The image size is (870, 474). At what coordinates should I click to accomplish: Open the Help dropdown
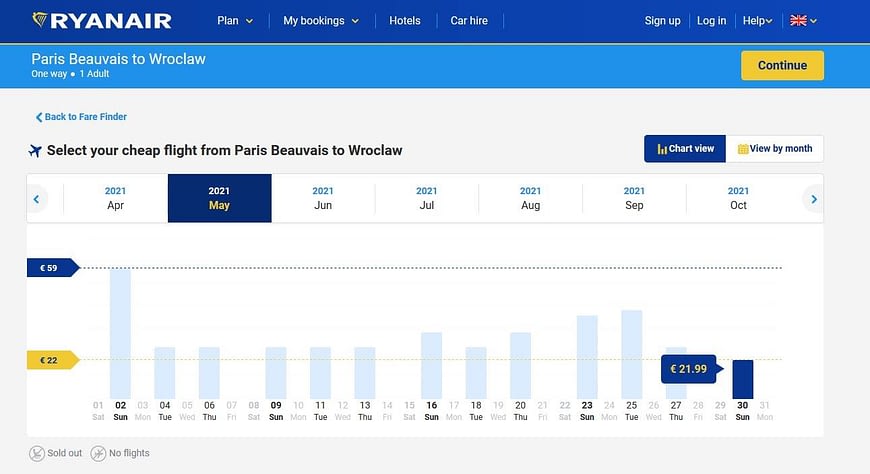pos(757,21)
